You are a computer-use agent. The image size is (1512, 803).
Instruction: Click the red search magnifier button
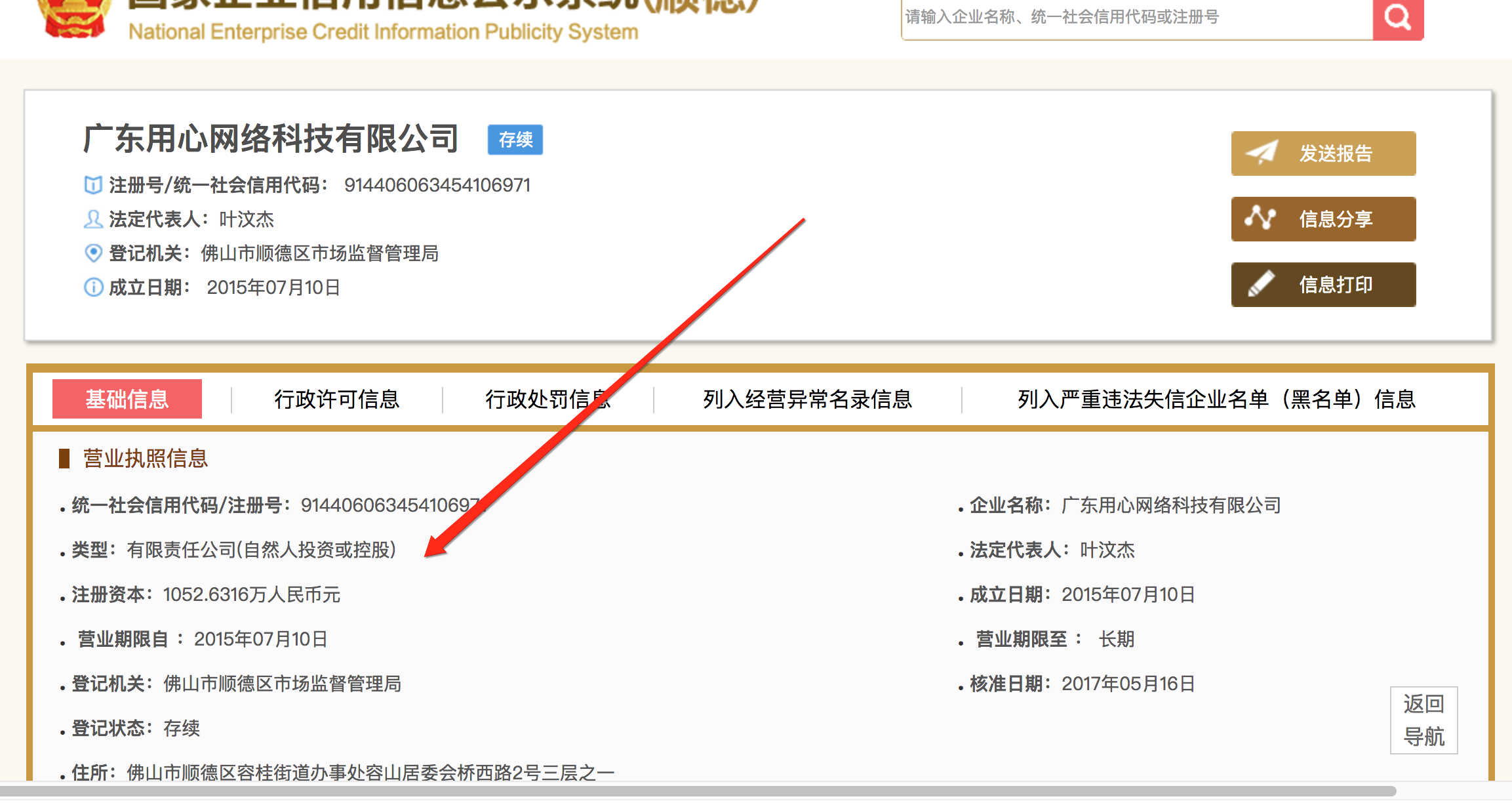click(x=1398, y=18)
